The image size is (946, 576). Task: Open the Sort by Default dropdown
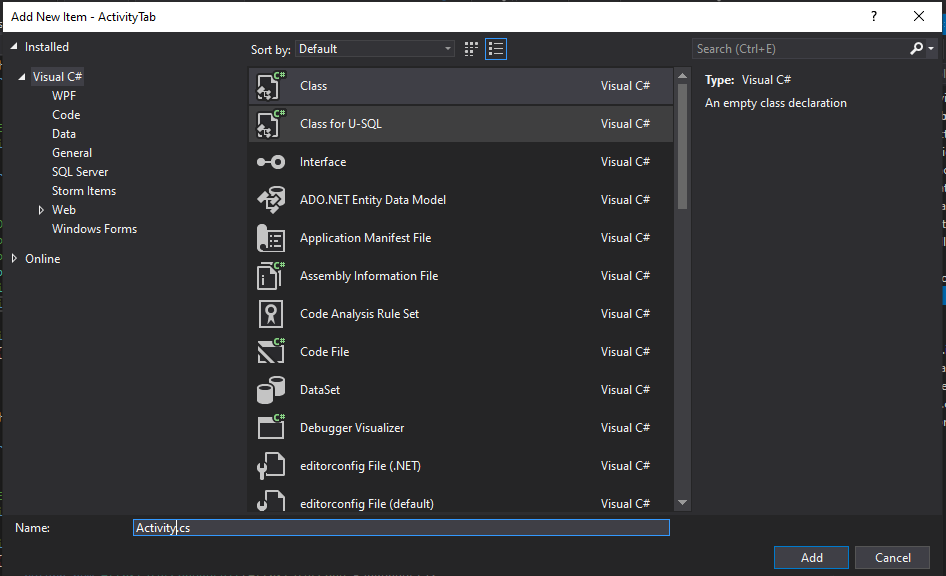(375, 49)
